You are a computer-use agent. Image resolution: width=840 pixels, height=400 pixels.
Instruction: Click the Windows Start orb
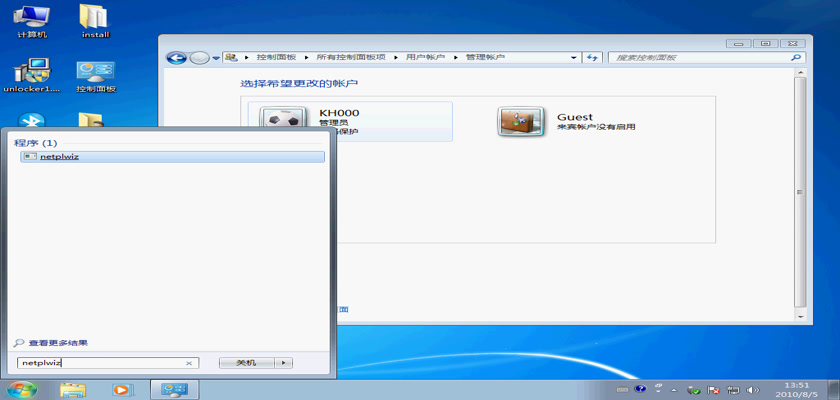point(20,389)
